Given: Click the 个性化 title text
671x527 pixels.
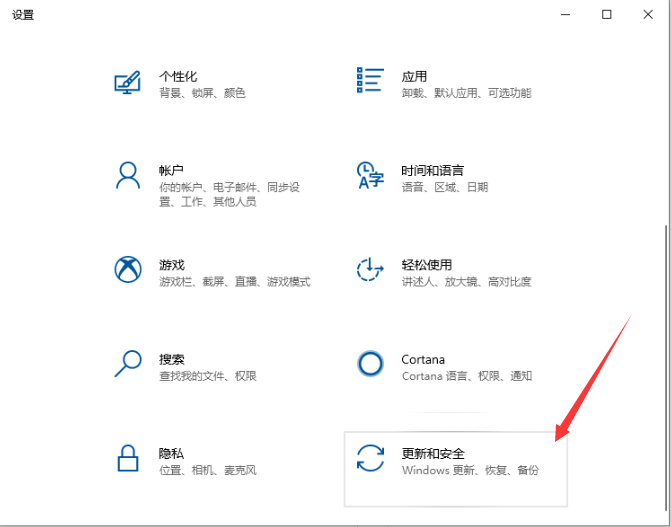Looking at the screenshot, I should pos(178,76).
